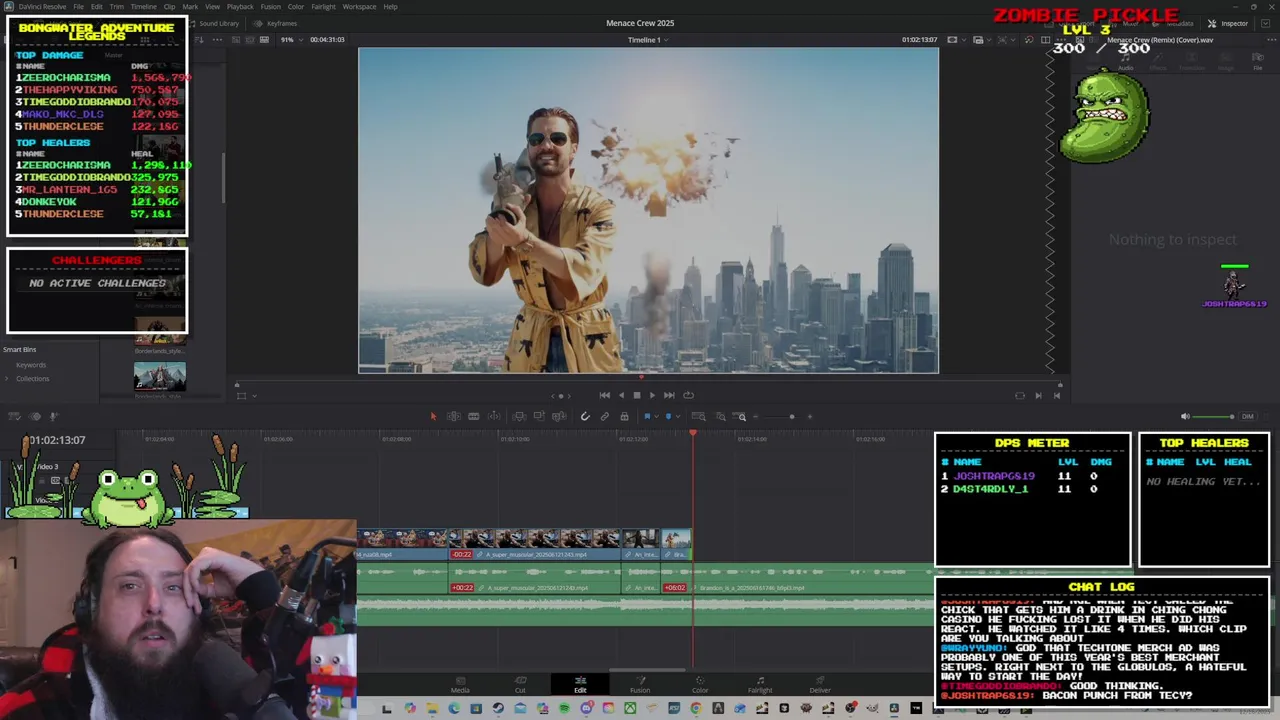Toggle timeline Snapping magnet icon
The image size is (1280, 720).
[585, 416]
